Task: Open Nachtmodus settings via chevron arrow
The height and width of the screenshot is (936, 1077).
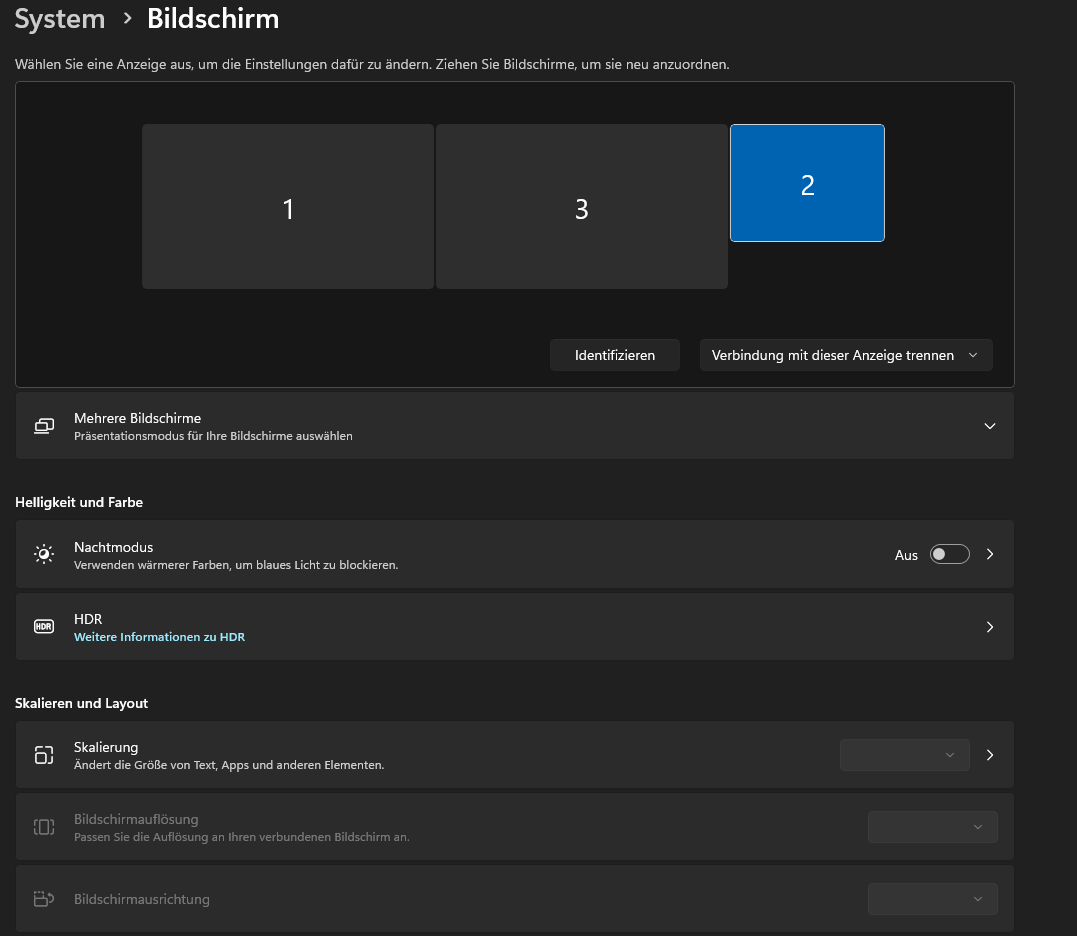Action: pyautogui.click(x=990, y=554)
